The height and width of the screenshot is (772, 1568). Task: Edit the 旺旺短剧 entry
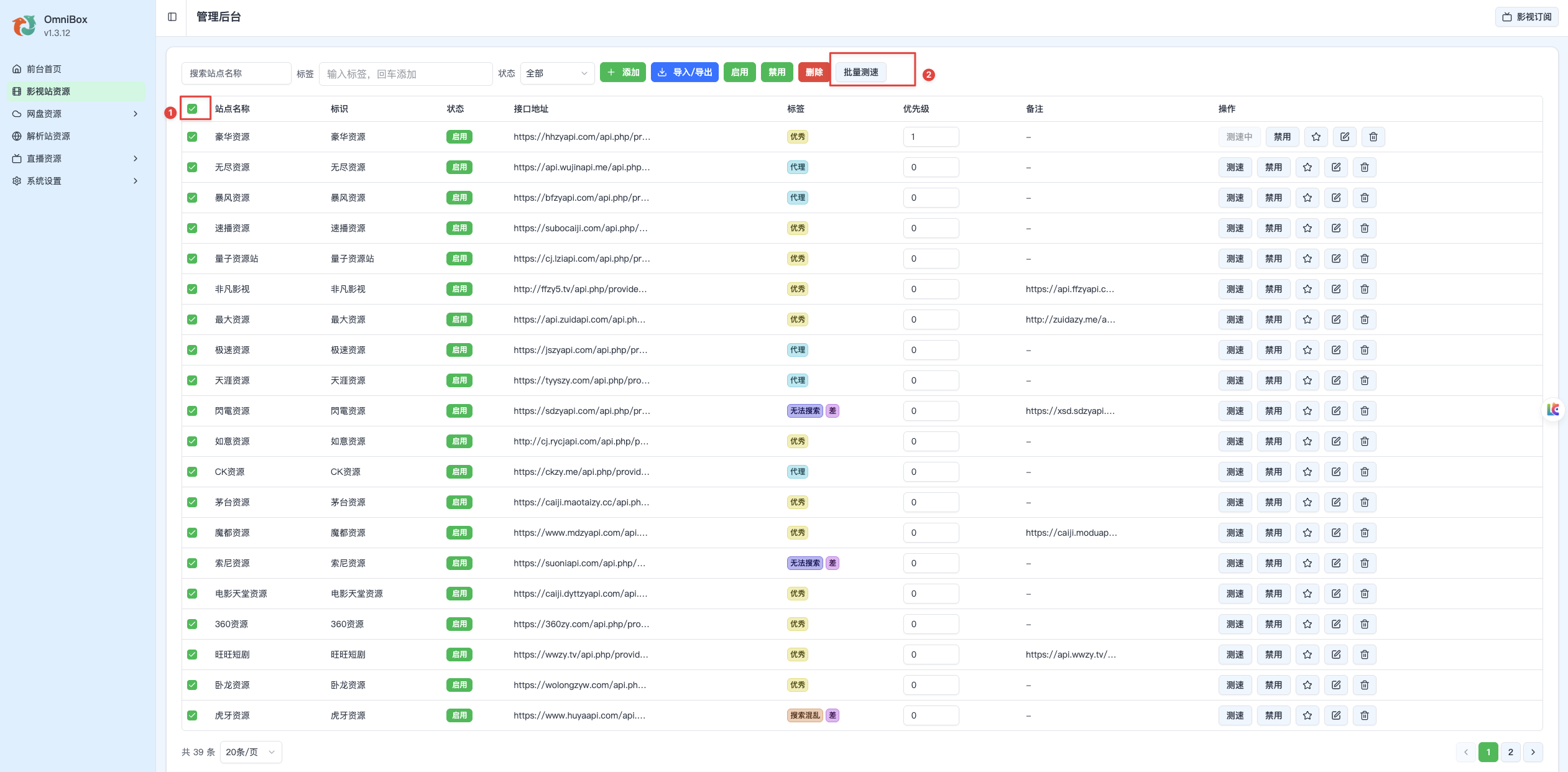tap(1336, 655)
